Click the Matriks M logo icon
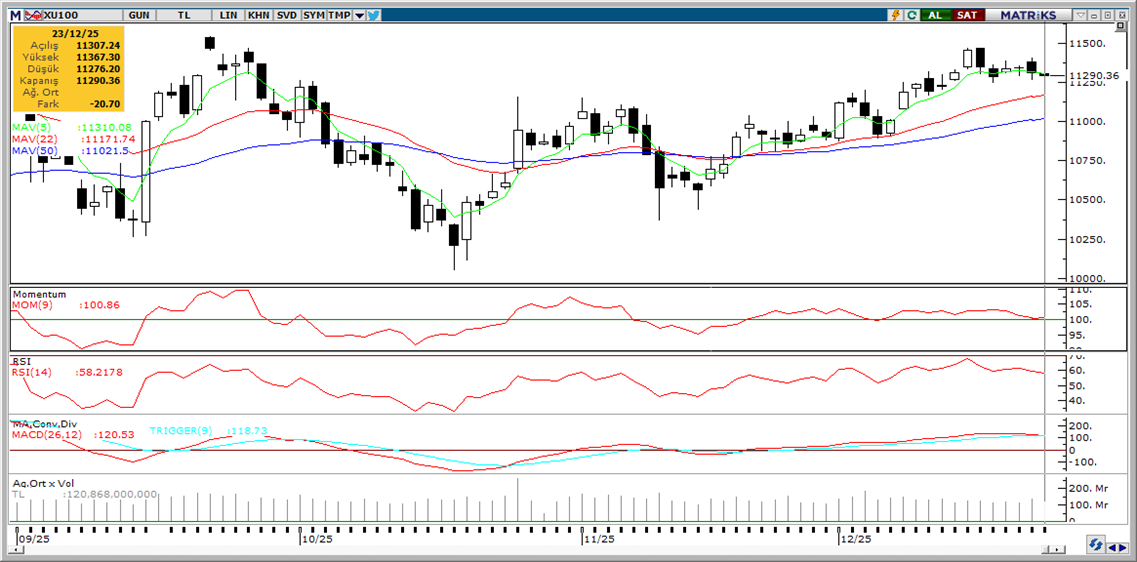 [x=15, y=15]
